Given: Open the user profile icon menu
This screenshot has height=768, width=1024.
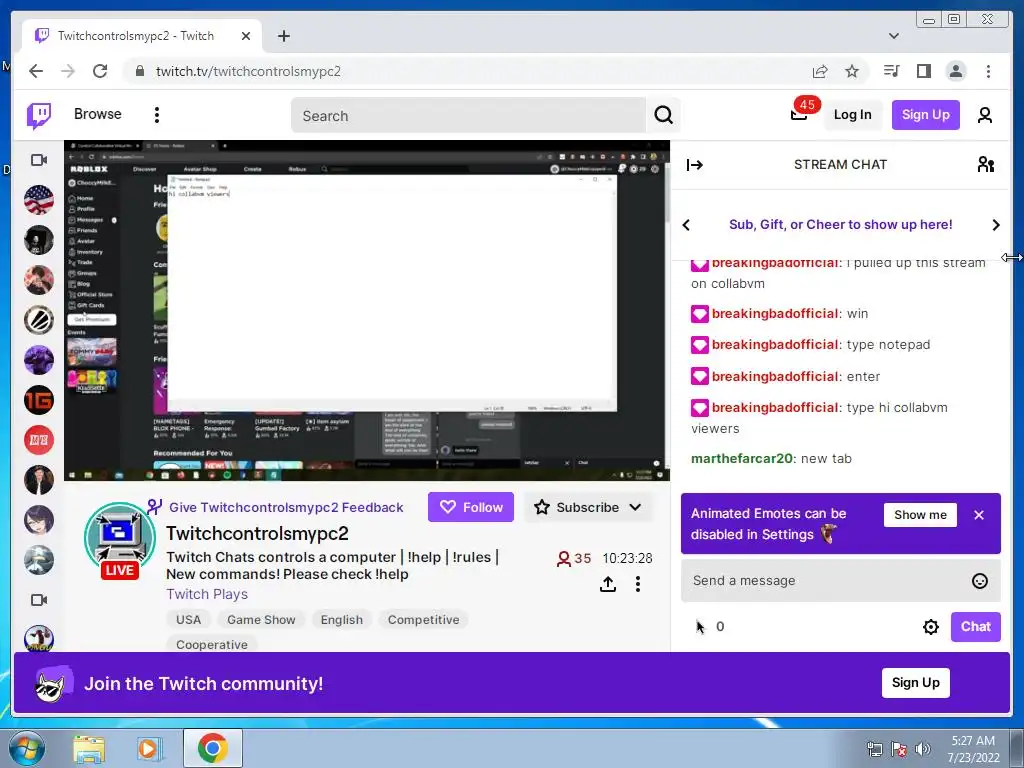Looking at the screenshot, I should click(985, 115).
